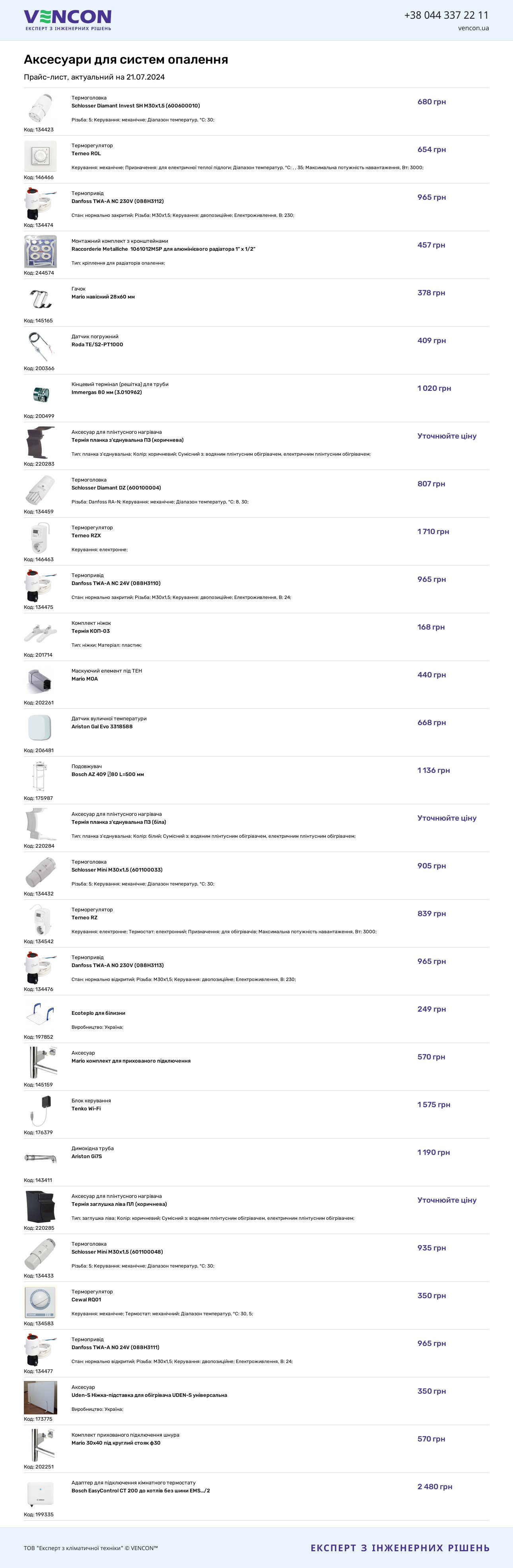Select Bosch EasyControl CT 200 adapter title
The image size is (513, 1568).
[140, 1491]
